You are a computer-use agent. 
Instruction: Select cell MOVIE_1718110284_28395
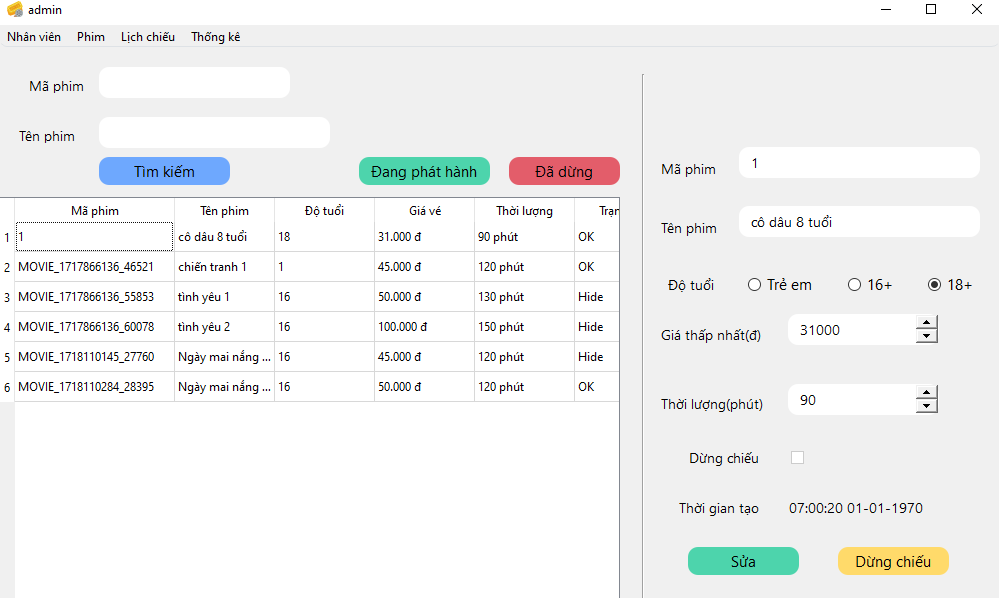(95, 387)
